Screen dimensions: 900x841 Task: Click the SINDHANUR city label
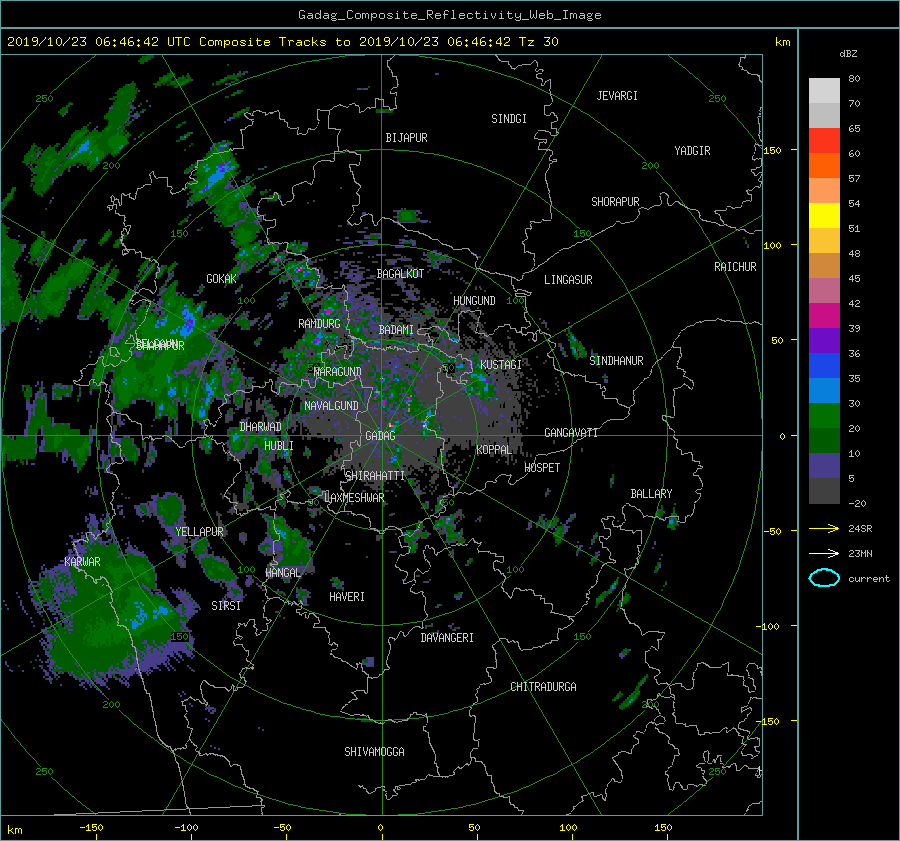(x=616, y=361)
